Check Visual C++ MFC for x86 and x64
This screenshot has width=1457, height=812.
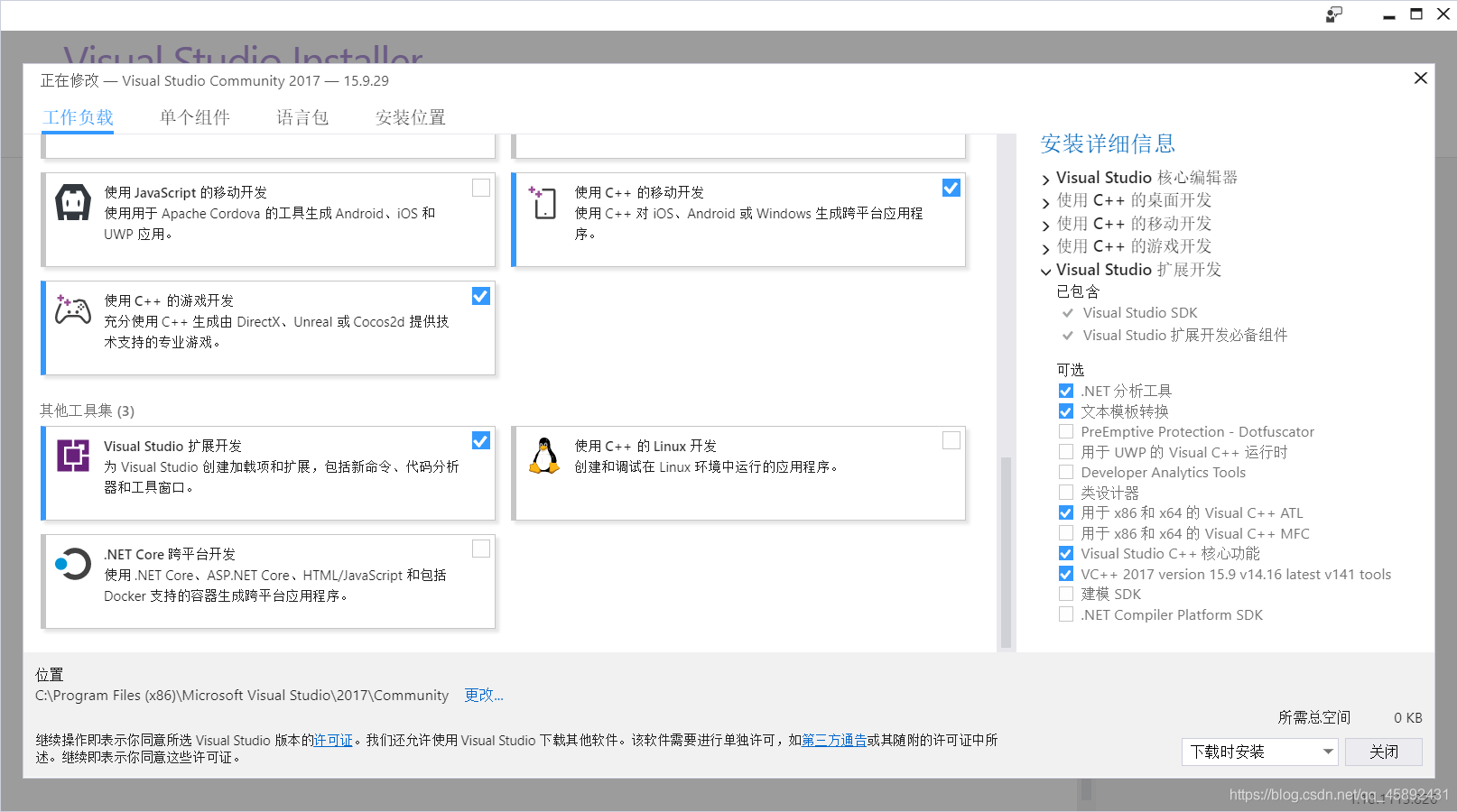(1066, 533)
